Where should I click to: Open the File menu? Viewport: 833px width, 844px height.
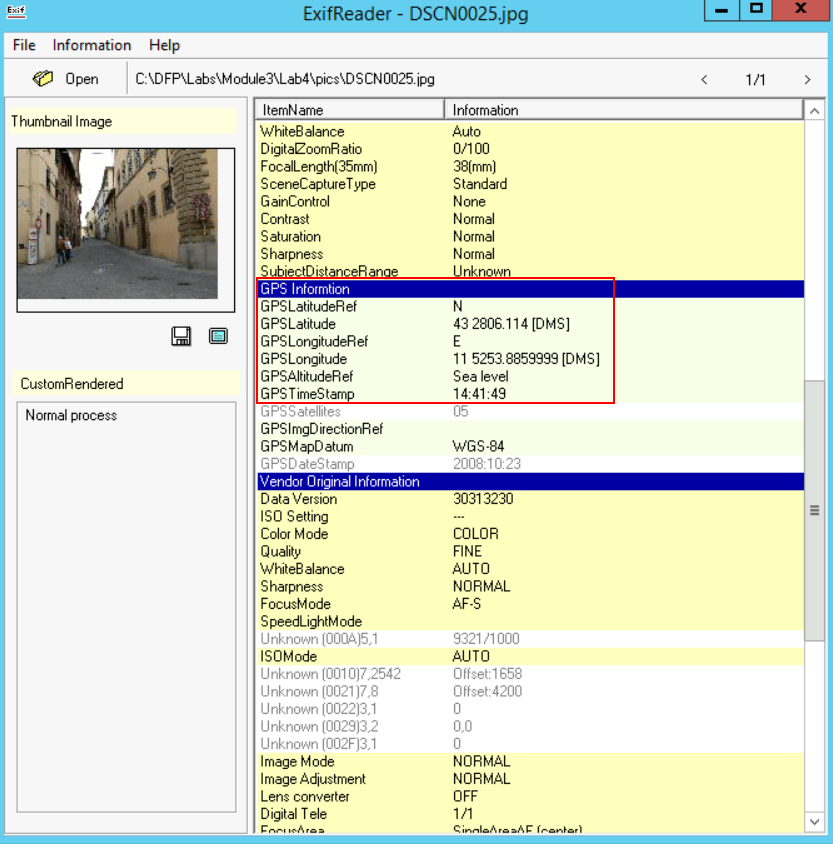click(24, 45)
